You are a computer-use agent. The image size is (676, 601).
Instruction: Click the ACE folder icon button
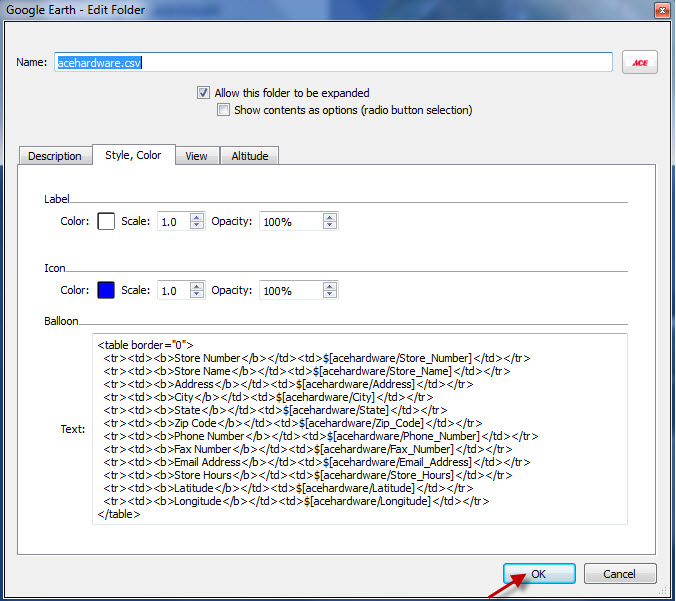[639, 63]
